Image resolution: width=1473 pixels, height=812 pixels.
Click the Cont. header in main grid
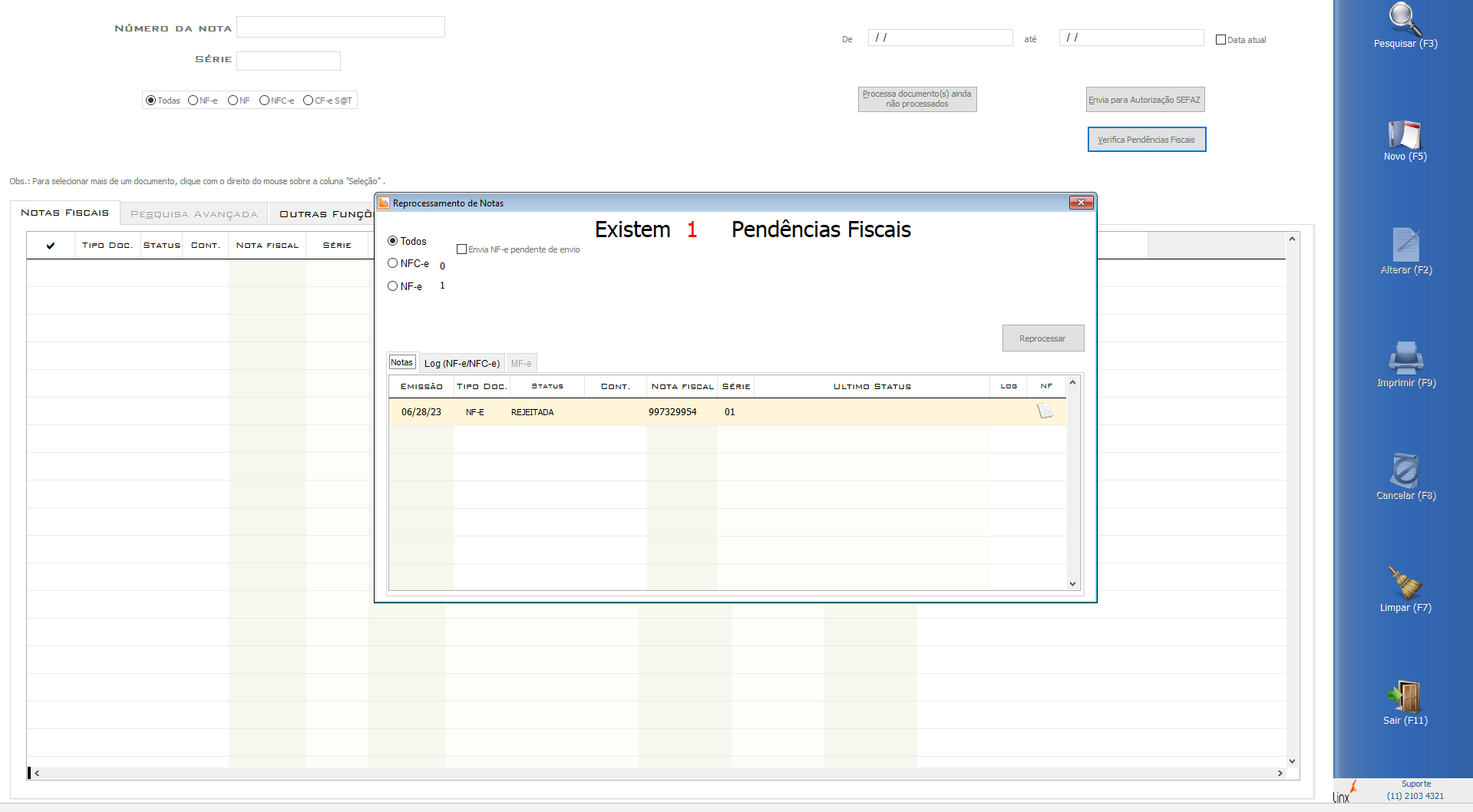click(x=206, y=246)
